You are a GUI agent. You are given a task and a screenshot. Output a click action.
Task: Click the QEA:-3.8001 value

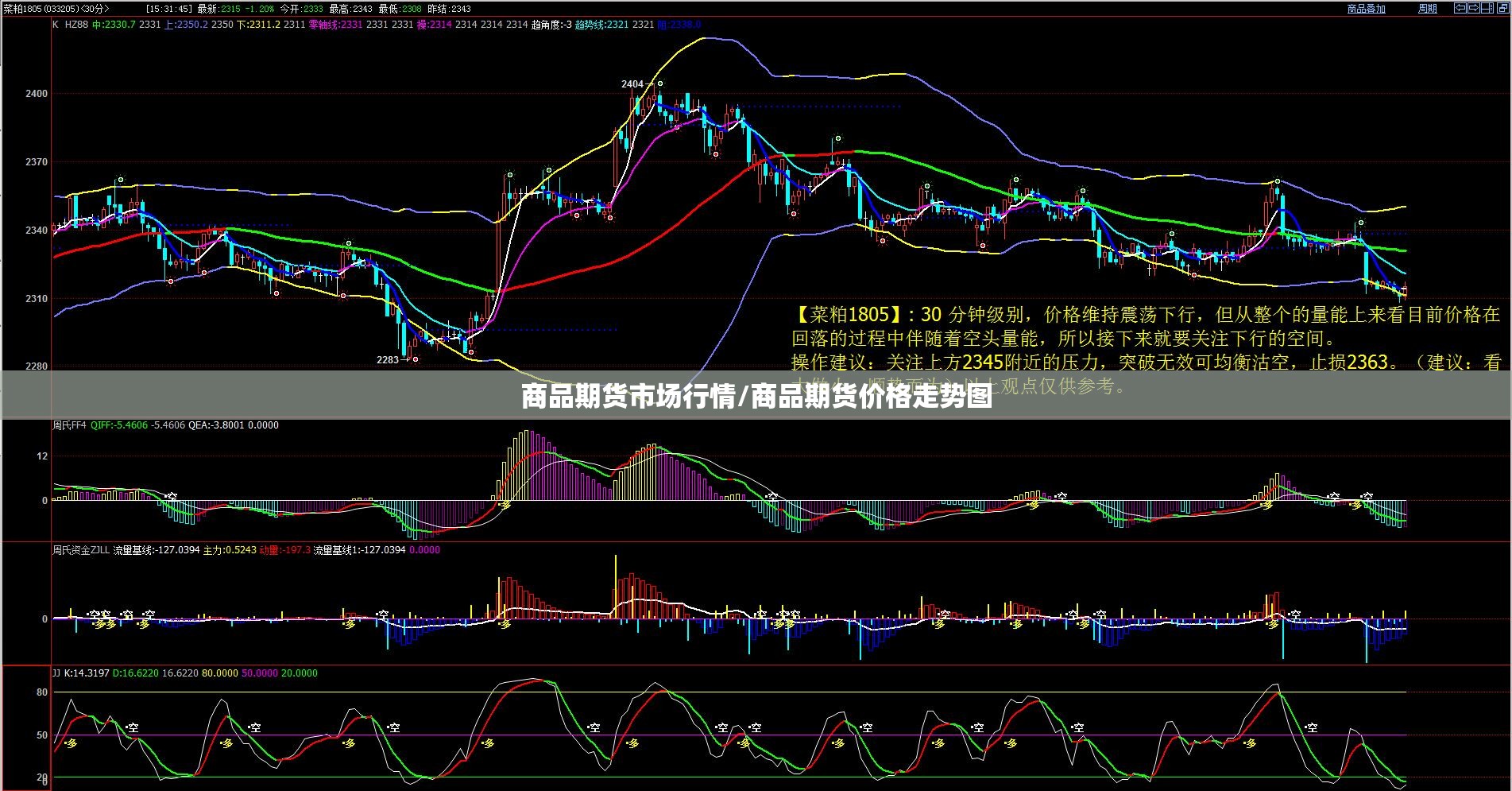pos(217,425)
